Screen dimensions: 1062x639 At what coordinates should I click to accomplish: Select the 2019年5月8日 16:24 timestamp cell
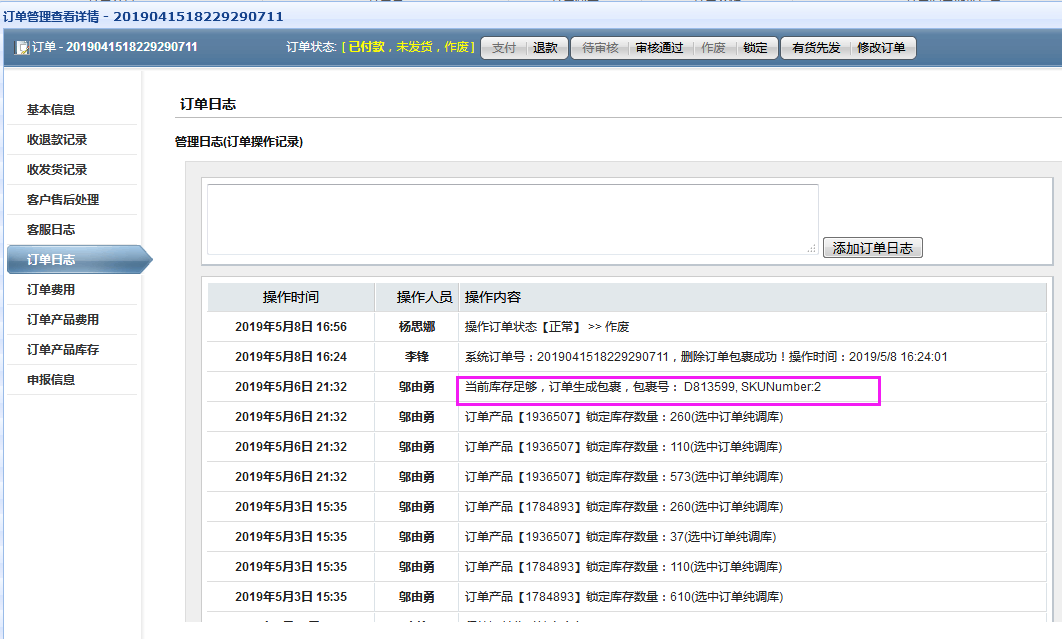coord(291,357)
